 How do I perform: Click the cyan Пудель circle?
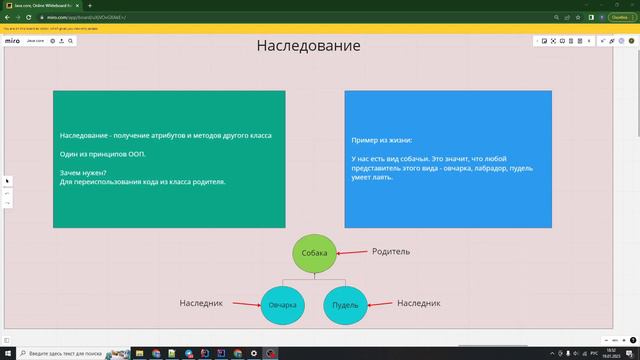coord(345,305)
